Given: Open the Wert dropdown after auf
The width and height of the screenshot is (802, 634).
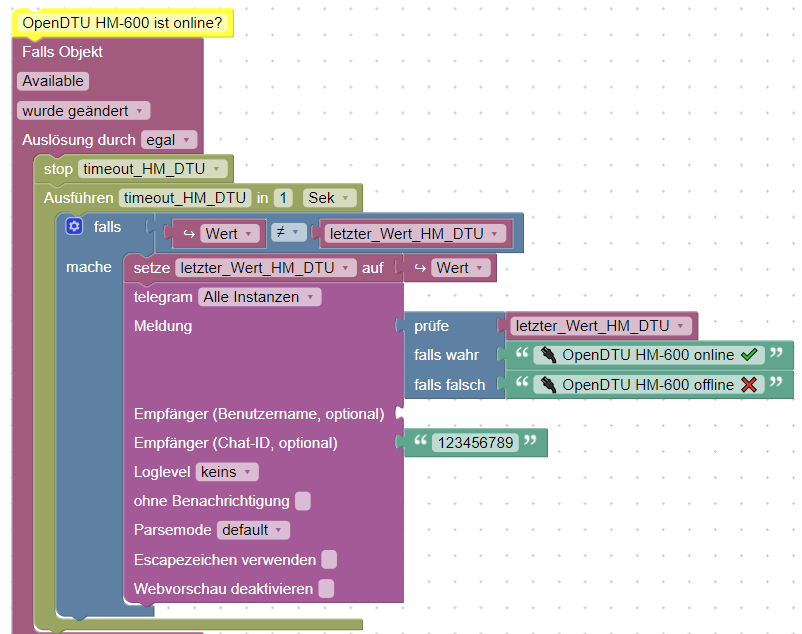Looking at the screenshot, I should (x=460, y=268).
